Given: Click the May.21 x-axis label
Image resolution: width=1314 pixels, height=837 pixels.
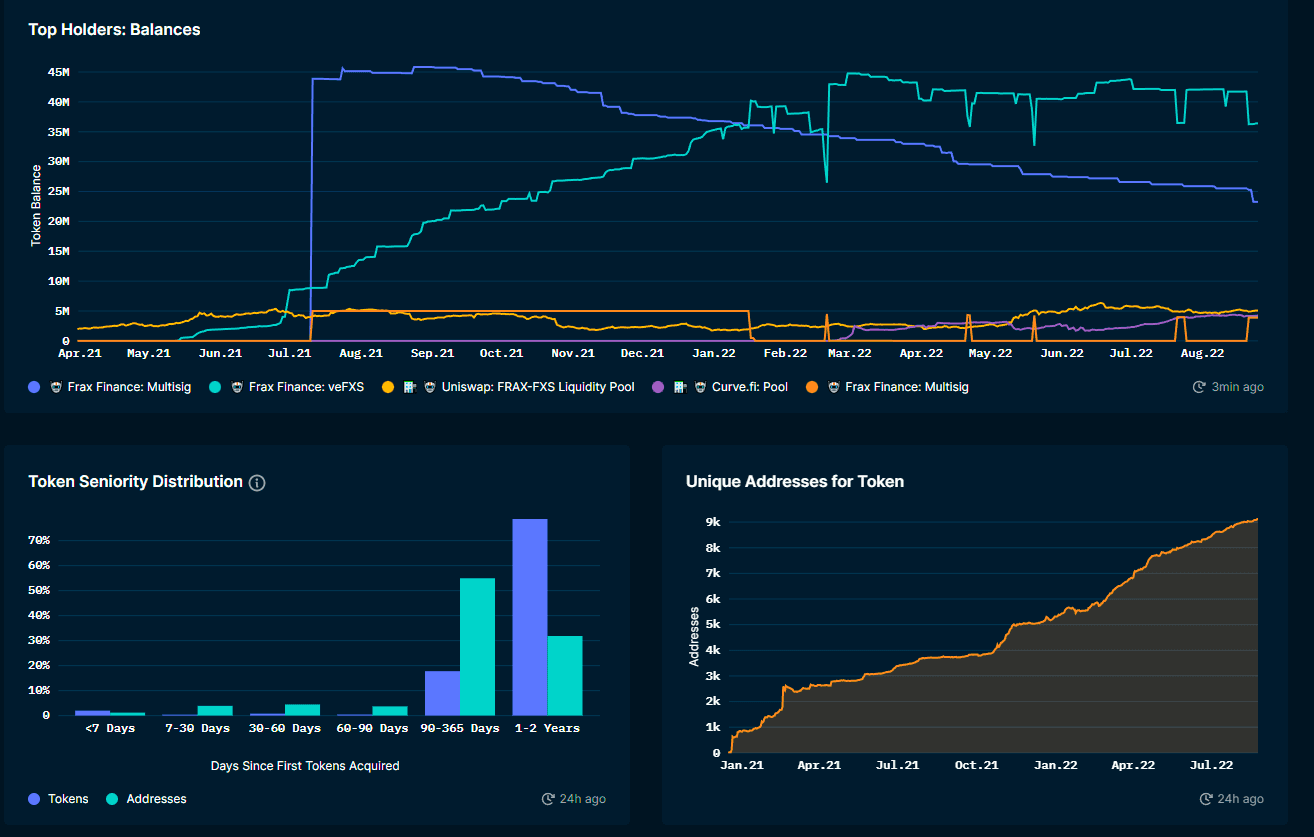Looking at the screenshot, I should [149, 353].
